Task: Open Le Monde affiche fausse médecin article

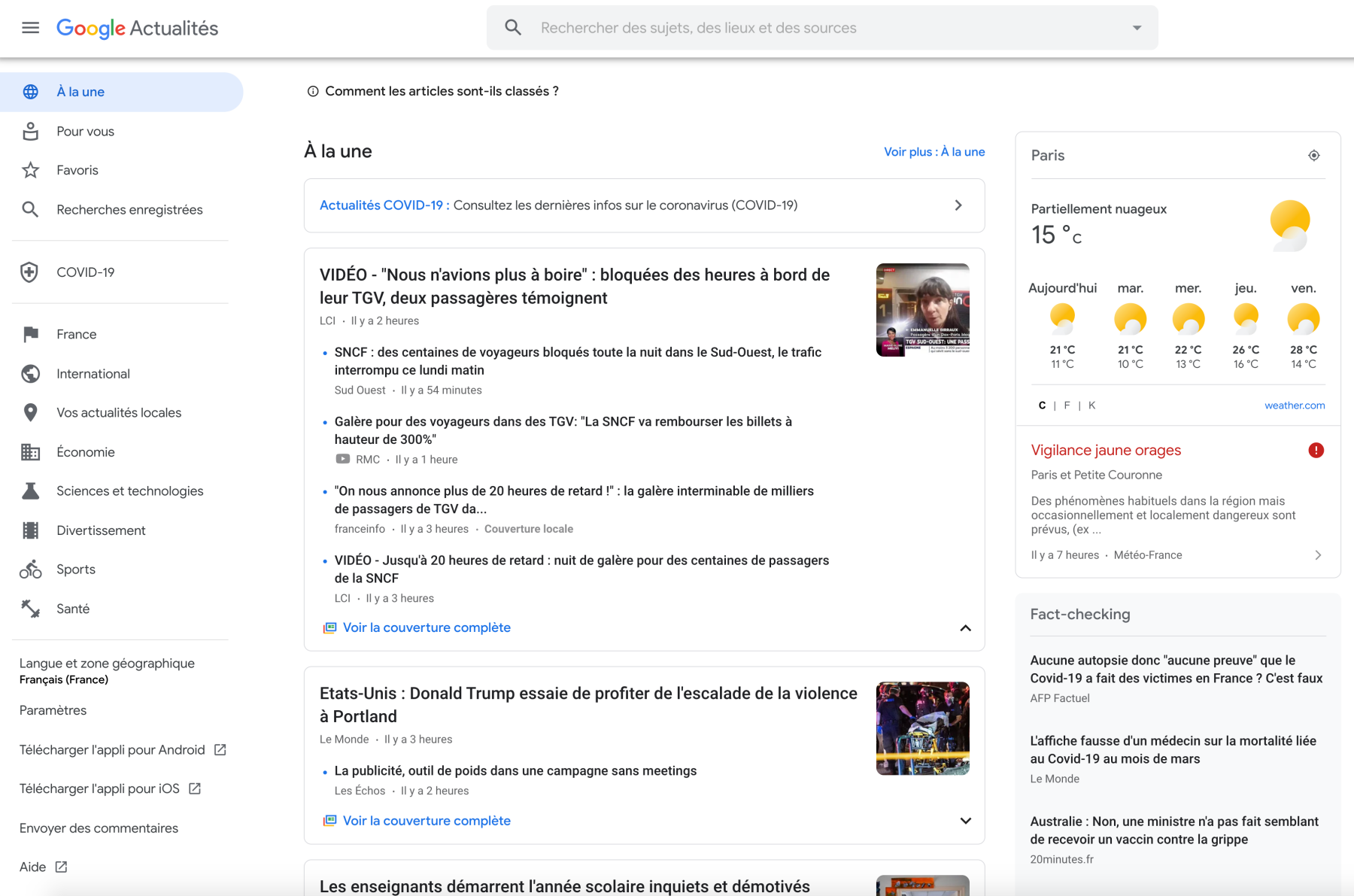Action: 1173,750
